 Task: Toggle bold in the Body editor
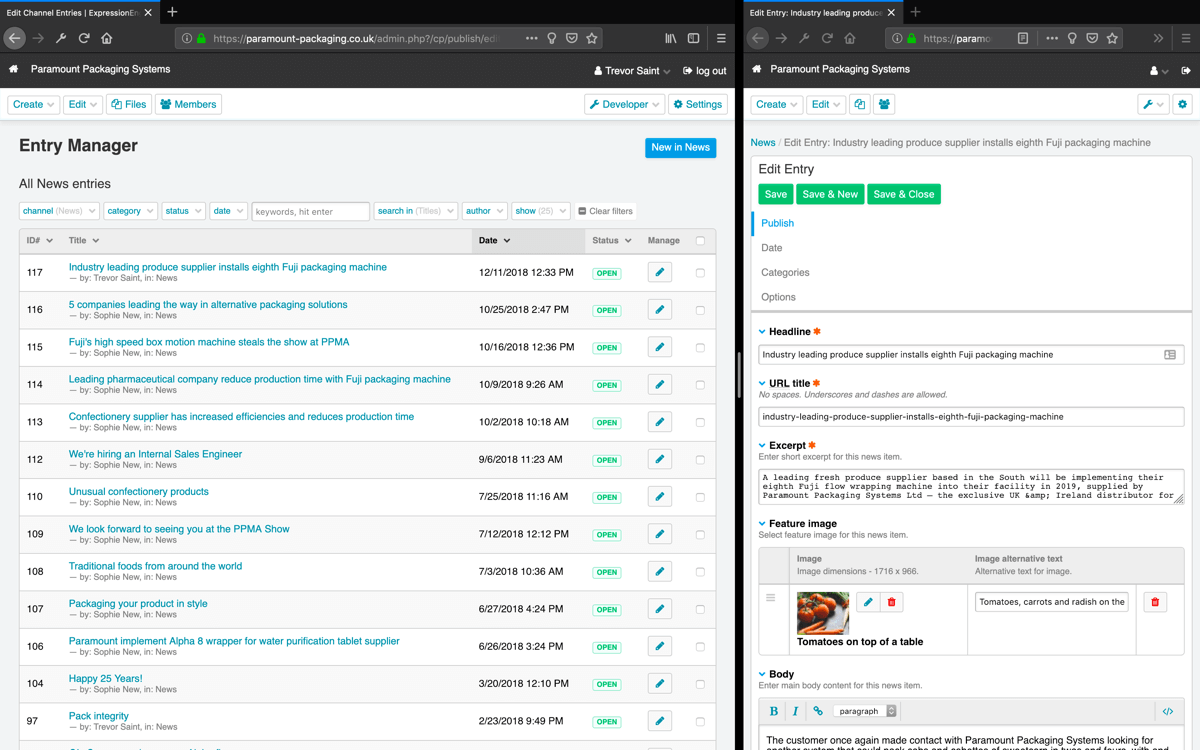coord(774,711)
